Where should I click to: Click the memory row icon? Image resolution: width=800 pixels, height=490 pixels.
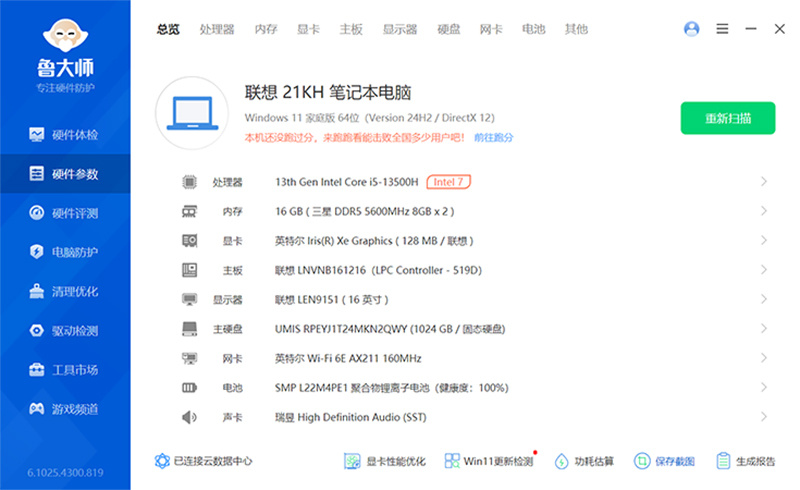point(189,211)
